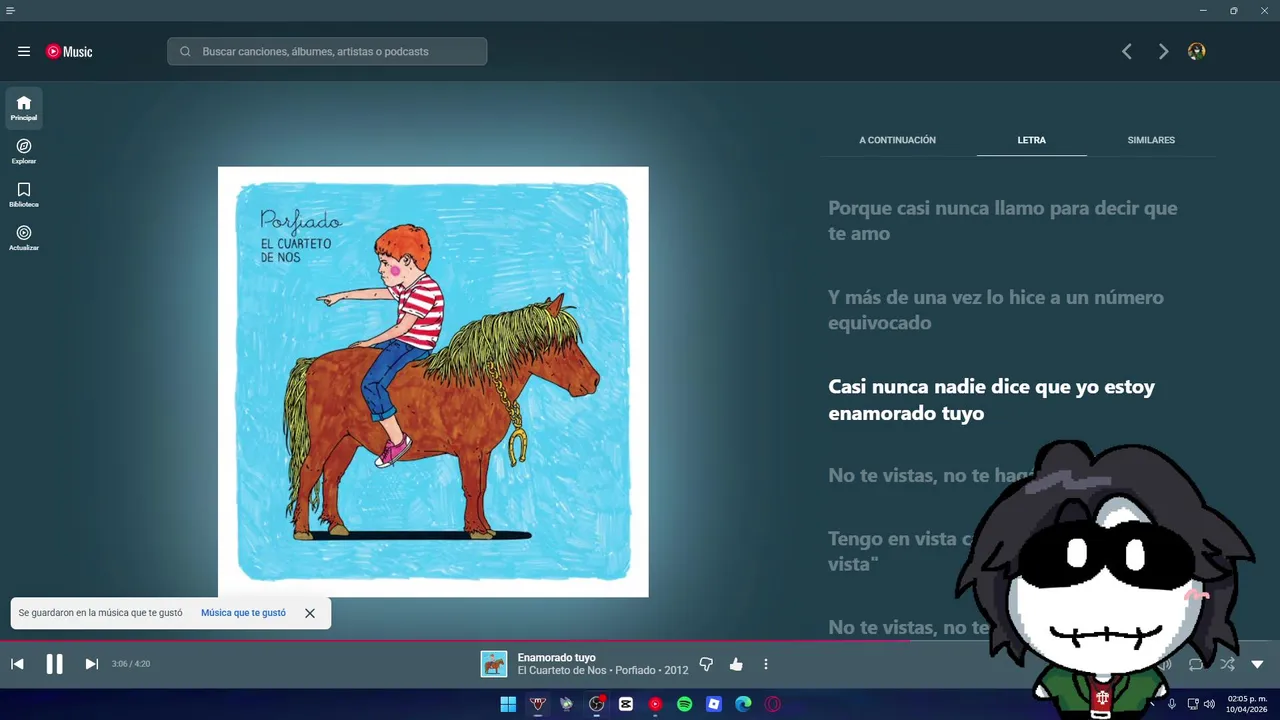
Task: Open Spotify from the taskbar
Action: [x=685, y=704]
